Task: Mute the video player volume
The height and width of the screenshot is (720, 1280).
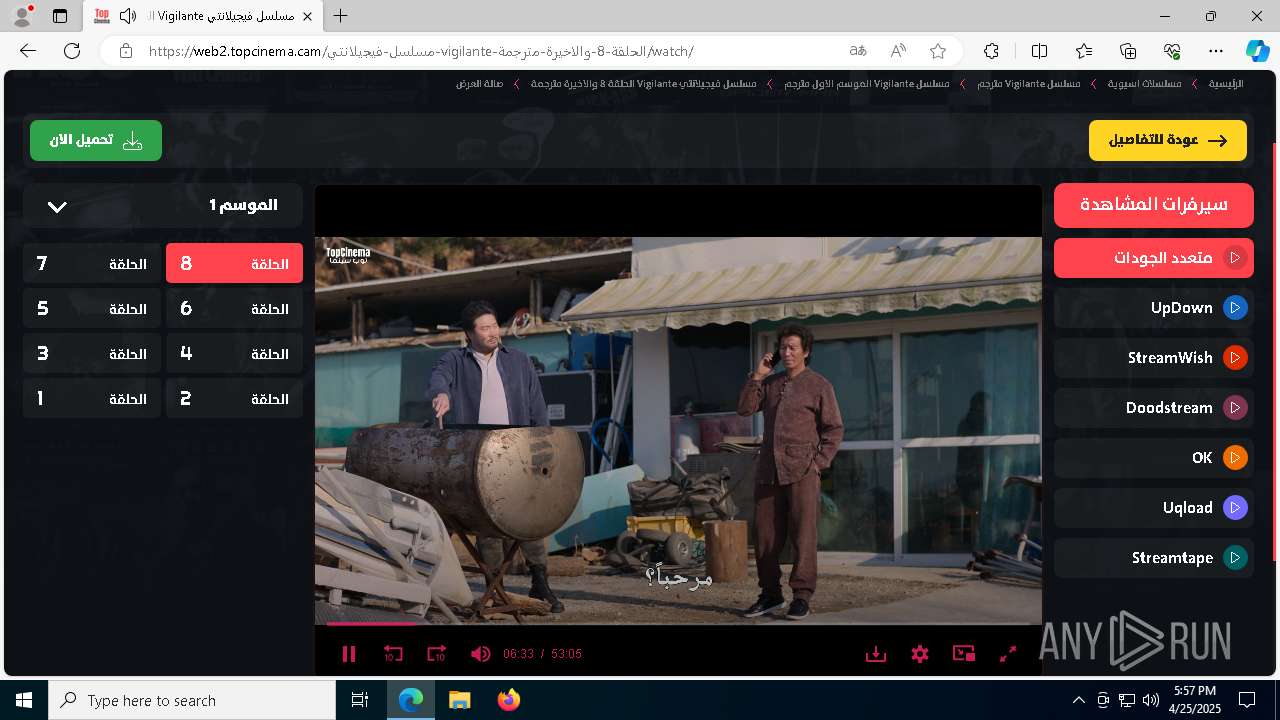Action: click(x=481, y=654)
